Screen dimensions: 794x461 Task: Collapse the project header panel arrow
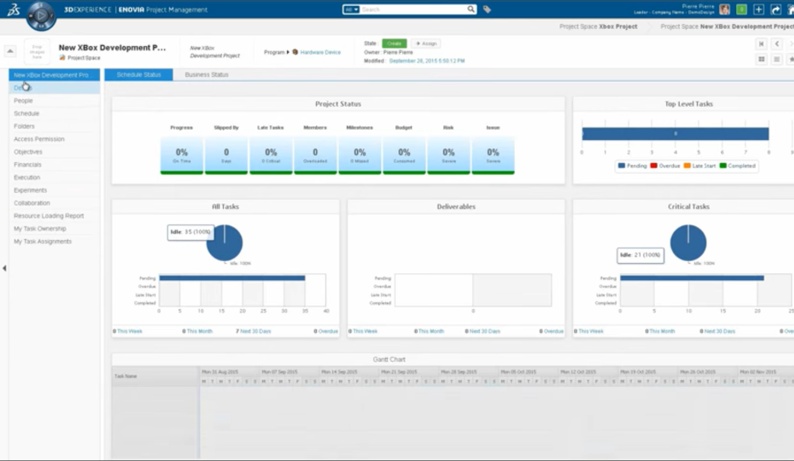[10, 51]
